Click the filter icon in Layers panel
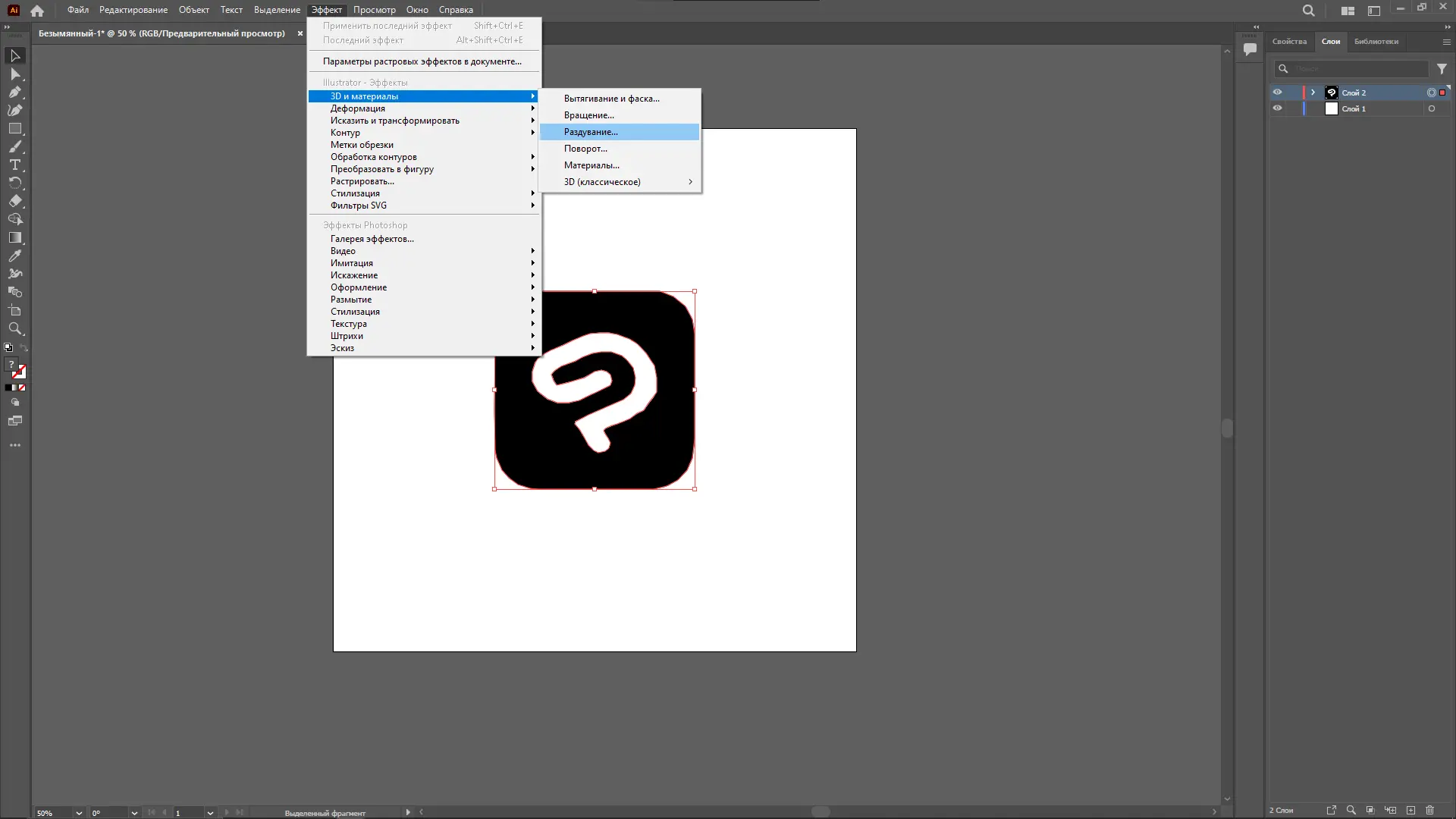1456x819 pixels. [1442, 68]
